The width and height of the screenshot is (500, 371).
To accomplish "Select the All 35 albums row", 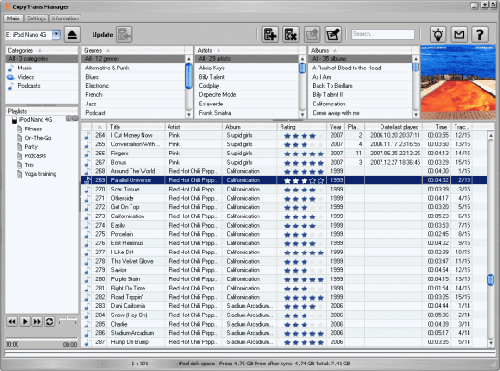I will point(360,59).
